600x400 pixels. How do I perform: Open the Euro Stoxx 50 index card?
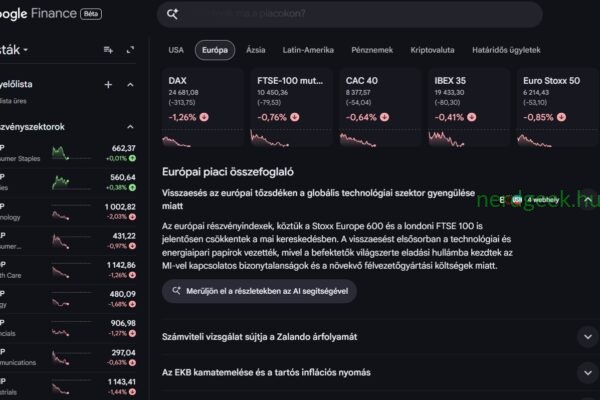558,108
